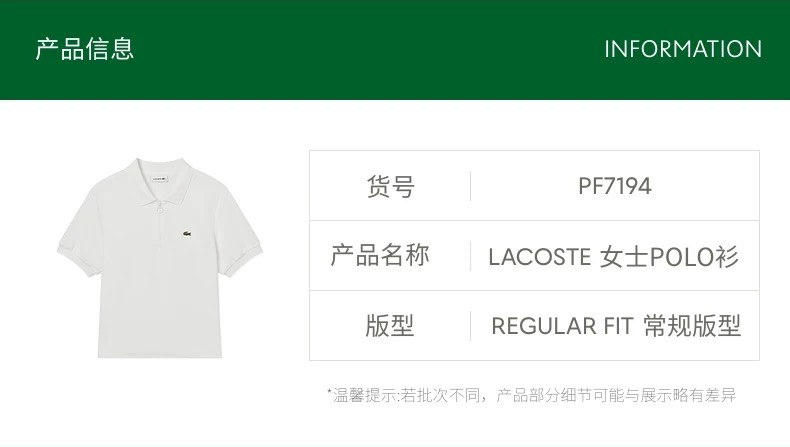Image resolution: width=790 pixels, height=447 pixels.
Task: Click the polo shirt collar
Action: [160, 182]
